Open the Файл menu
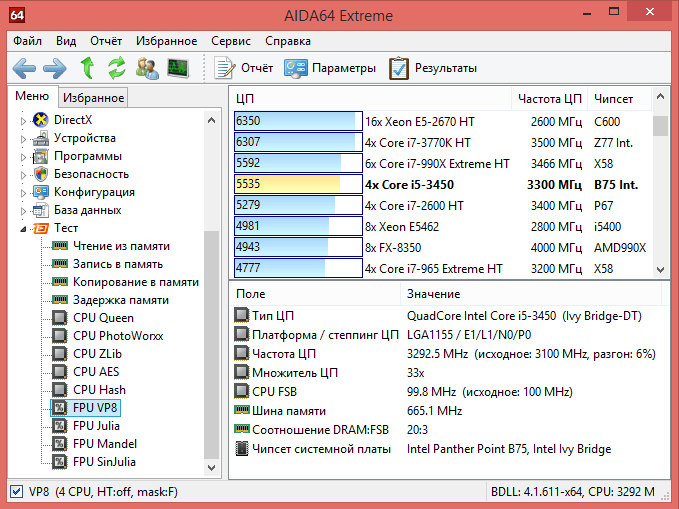 point(27,41)
